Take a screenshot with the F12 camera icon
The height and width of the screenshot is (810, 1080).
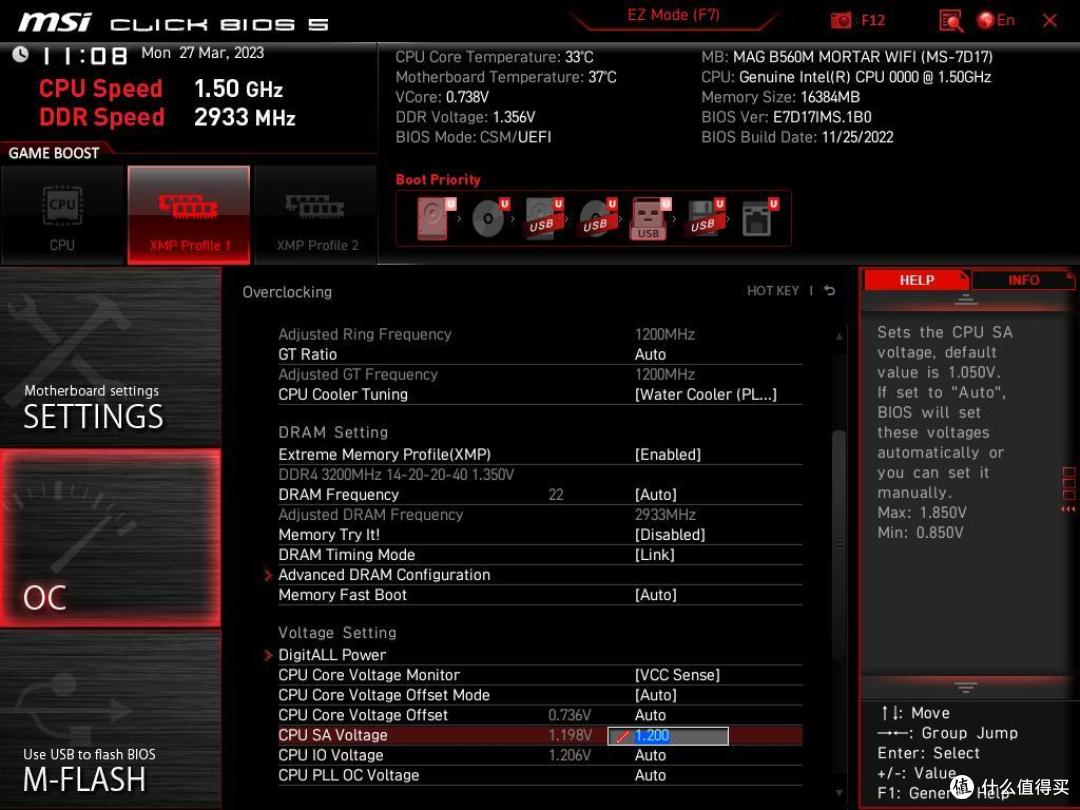(x=840, y=21)
